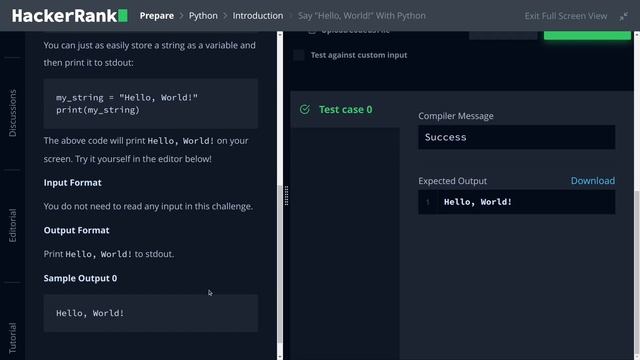Click the Test case 0 success checkmark icon
The width and height of the screenshot is (640, 360).
click(x=305, y=109)
